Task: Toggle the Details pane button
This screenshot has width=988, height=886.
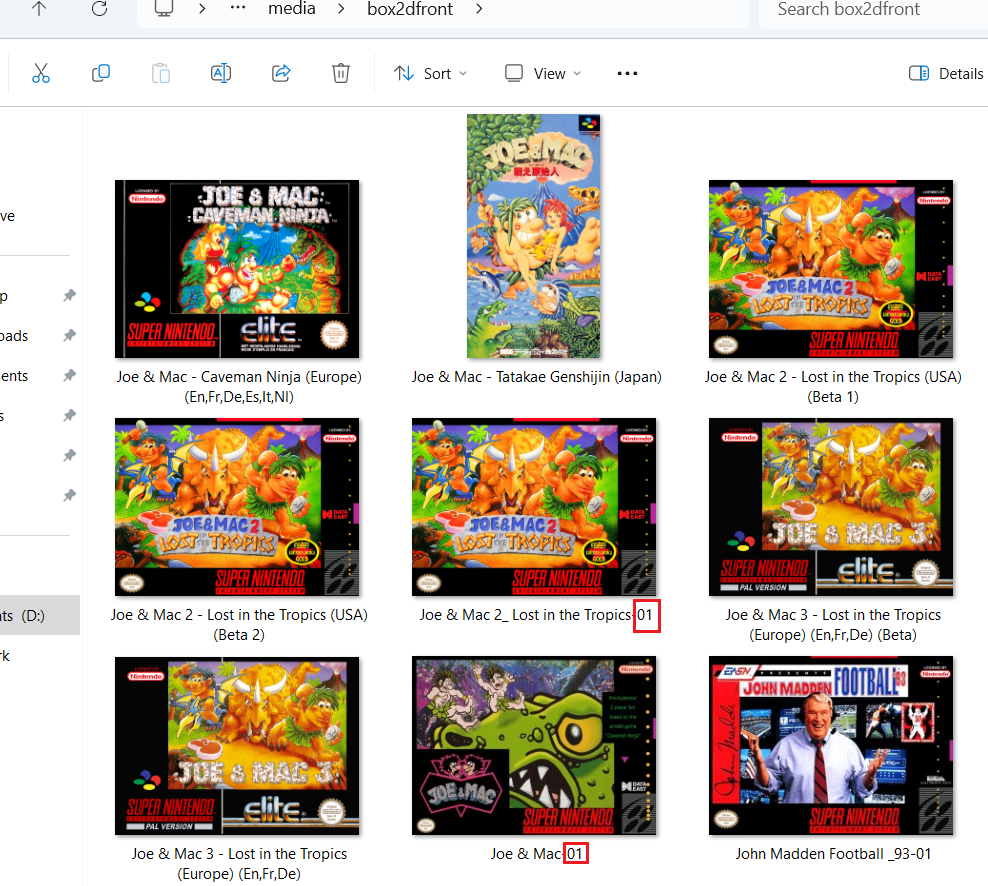Action: (945, 74)
